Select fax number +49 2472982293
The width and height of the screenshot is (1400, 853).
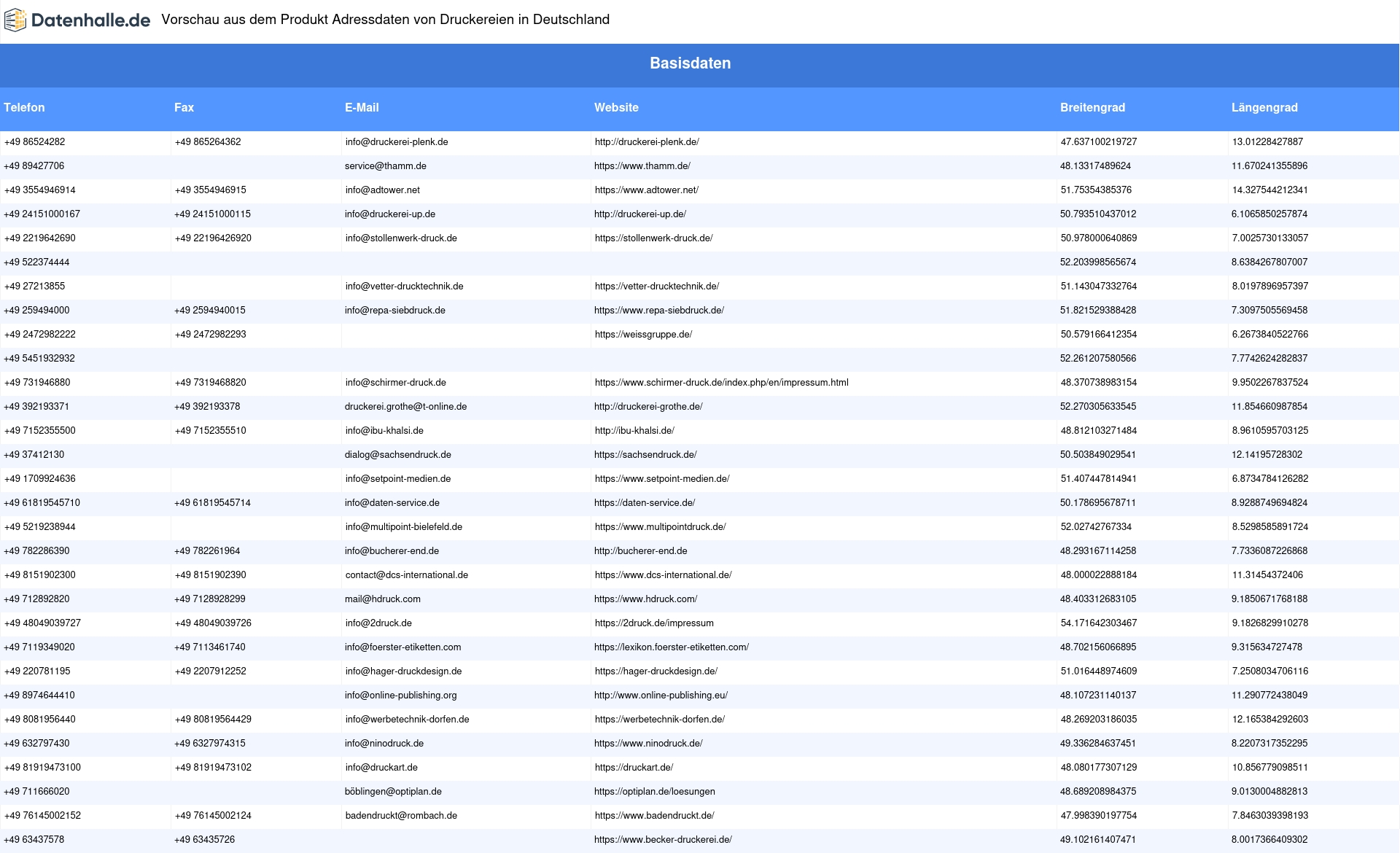(x=211, y=335)
